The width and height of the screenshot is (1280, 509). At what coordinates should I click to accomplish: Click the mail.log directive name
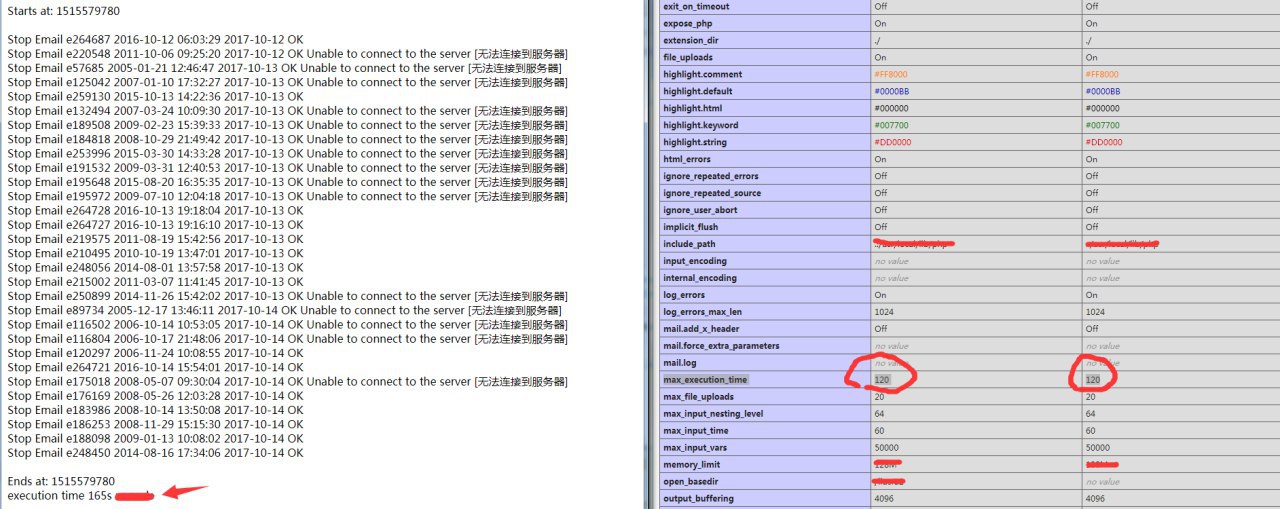coord(679,363)
